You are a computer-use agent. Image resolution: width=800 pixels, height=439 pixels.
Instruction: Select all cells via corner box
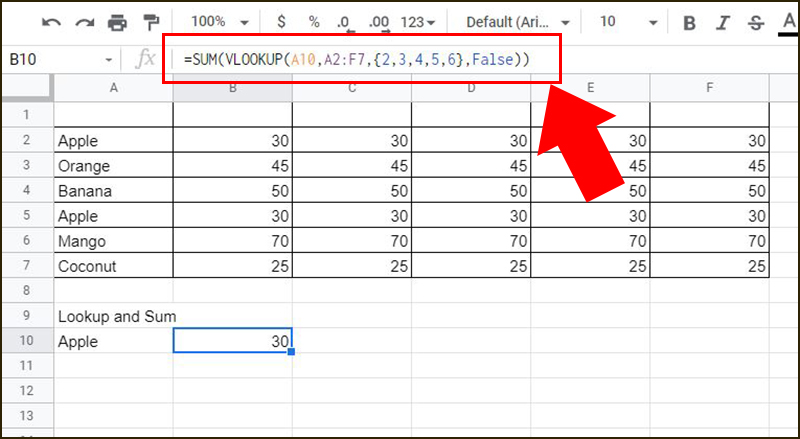[28, 88]
